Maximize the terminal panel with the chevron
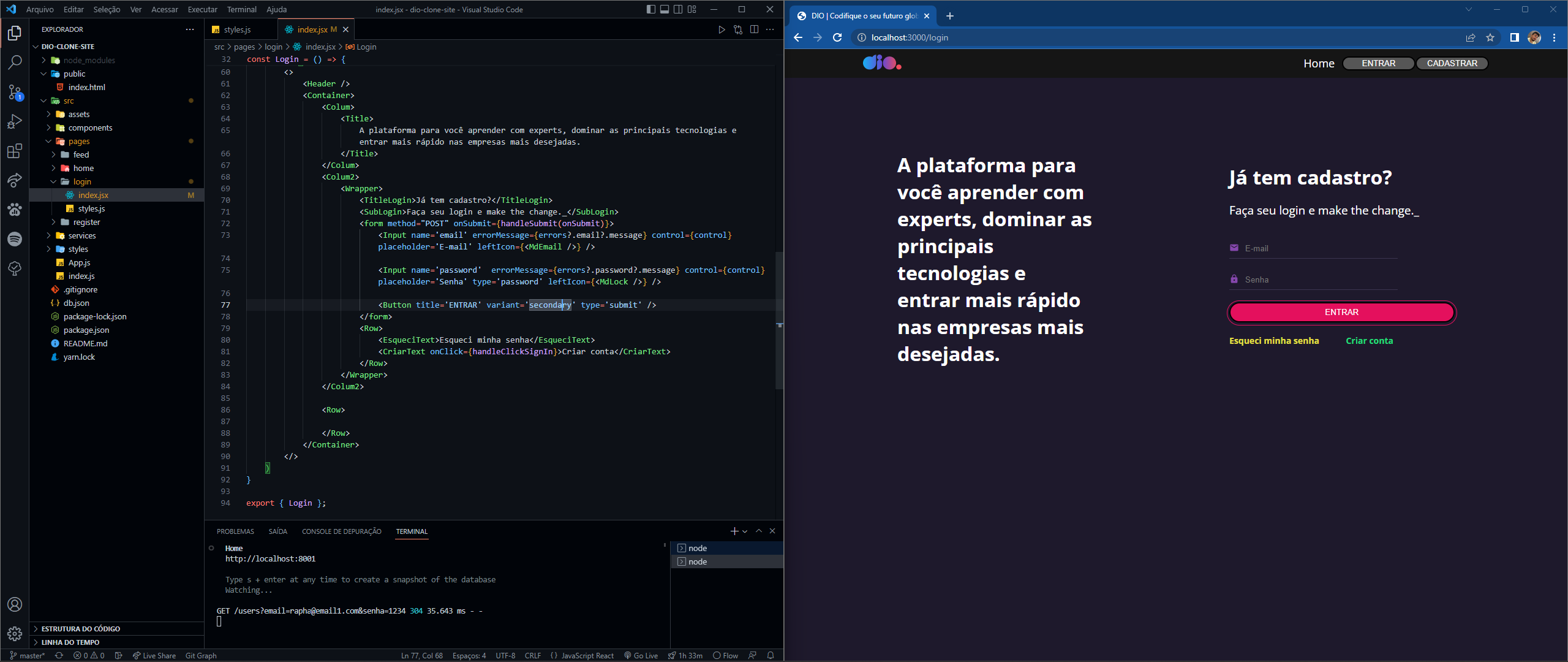Viewport: 1568px width, 662px height. (758, 531)
